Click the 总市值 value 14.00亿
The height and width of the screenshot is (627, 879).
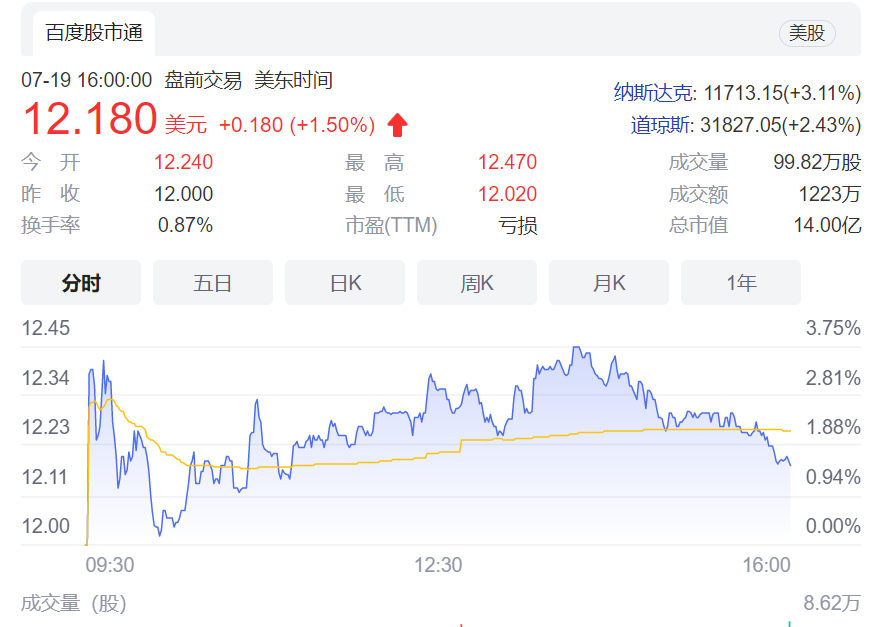pyautogui.click(x=827, y=225)
